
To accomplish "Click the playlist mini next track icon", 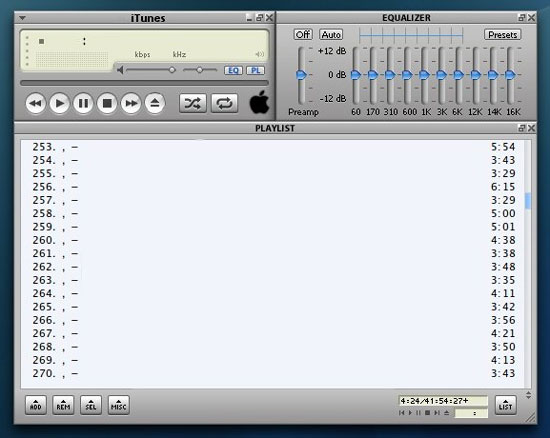I will click(x=437, y=413).
